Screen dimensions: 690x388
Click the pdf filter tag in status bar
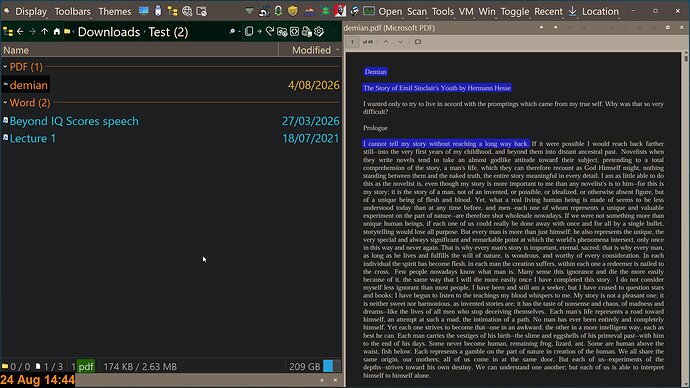(x=86, y=366)
